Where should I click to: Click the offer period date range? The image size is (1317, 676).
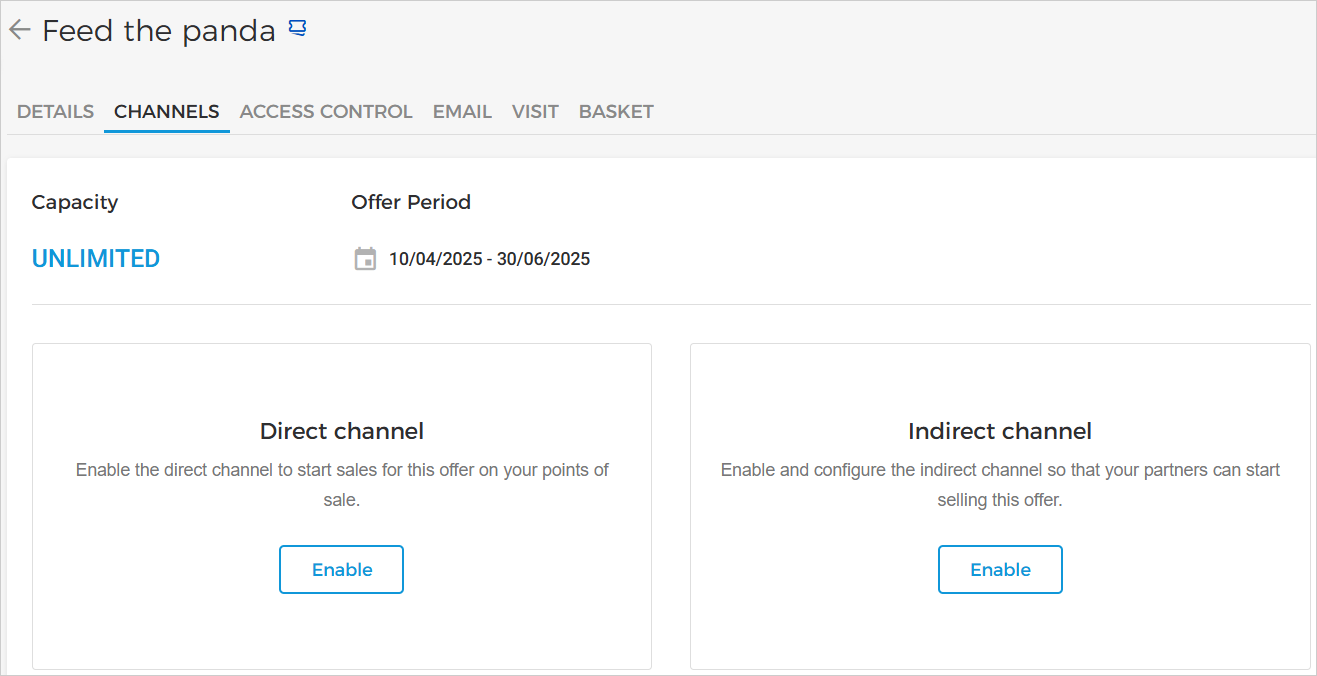tap(489, 259)
